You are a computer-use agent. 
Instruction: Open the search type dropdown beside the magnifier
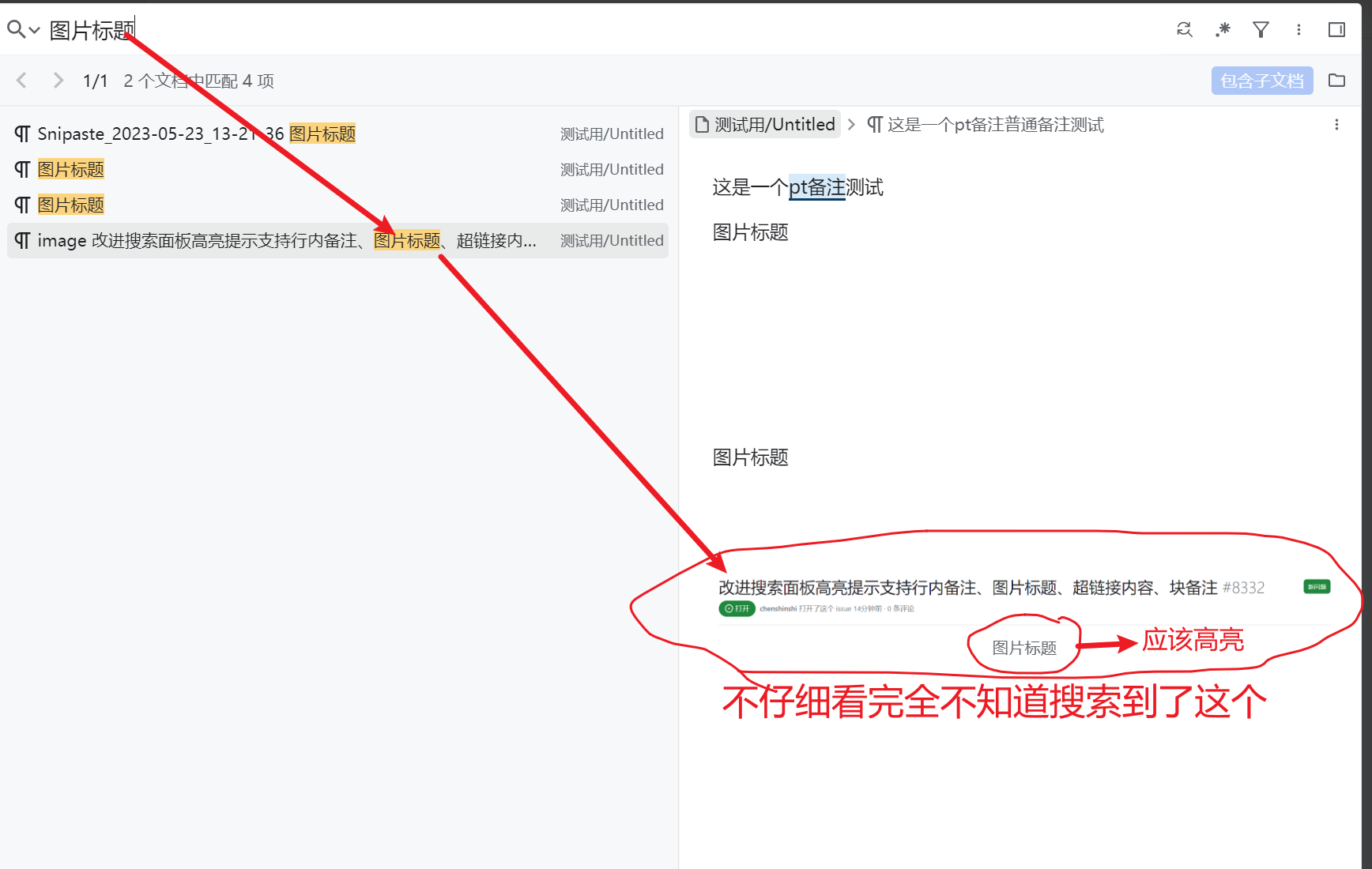coord(33,30)
